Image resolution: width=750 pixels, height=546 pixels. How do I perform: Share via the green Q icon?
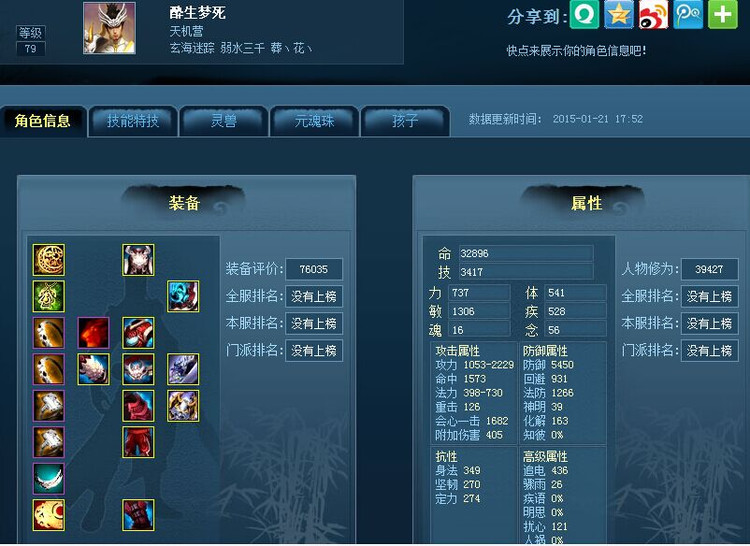(584, 14)
